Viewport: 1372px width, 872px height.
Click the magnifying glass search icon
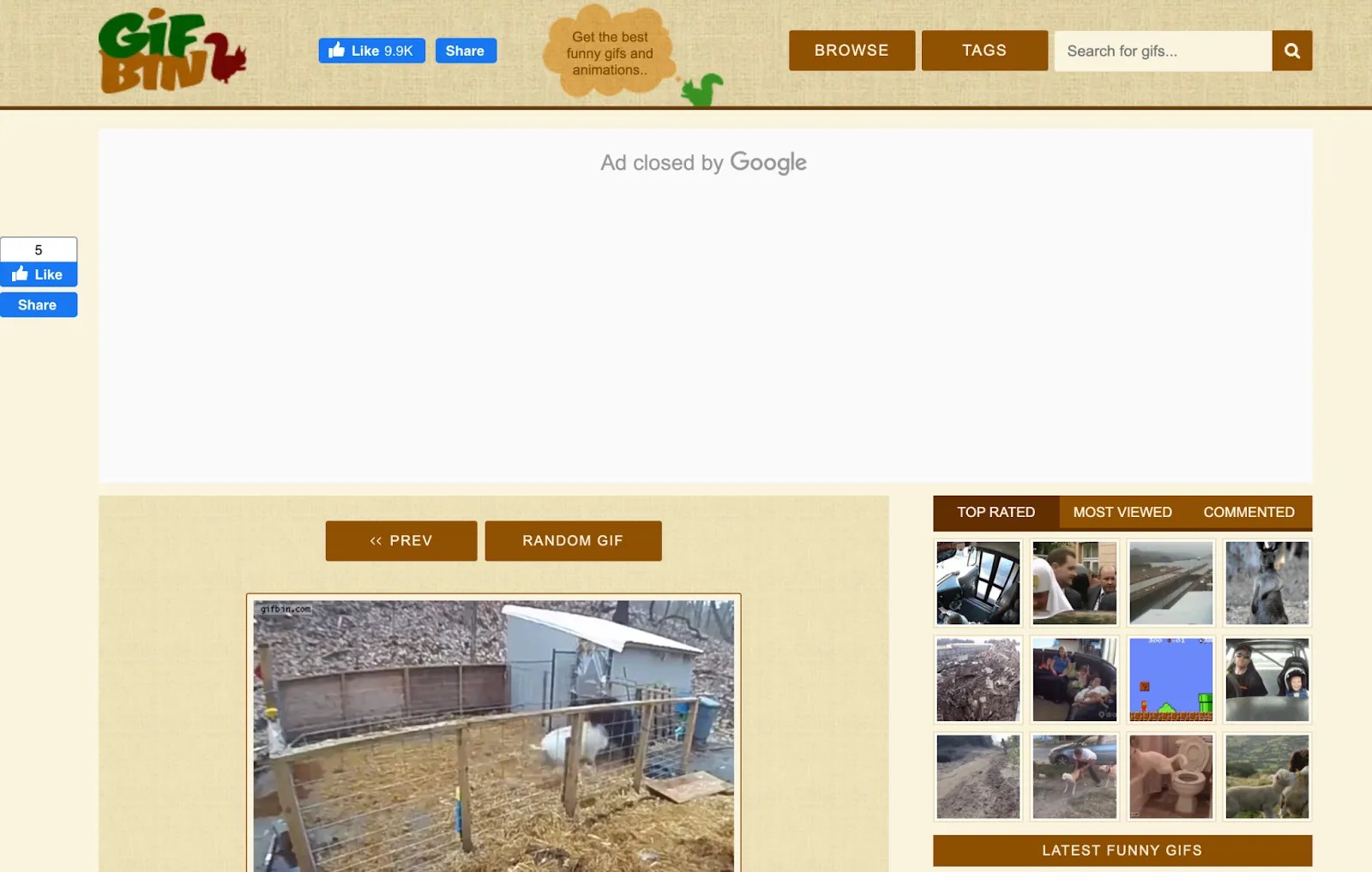tap(1291, 51)
